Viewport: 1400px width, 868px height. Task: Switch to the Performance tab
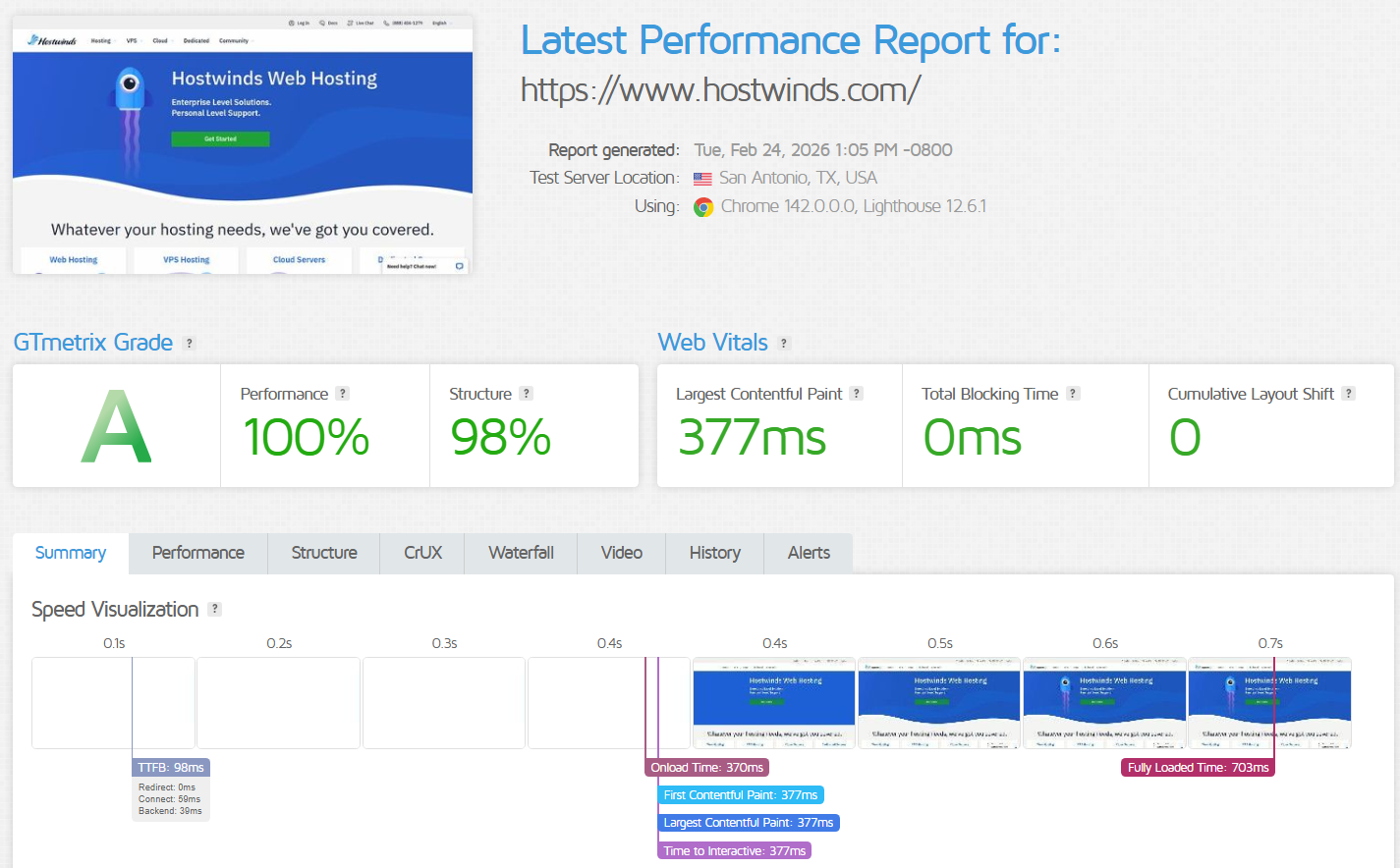198,553
